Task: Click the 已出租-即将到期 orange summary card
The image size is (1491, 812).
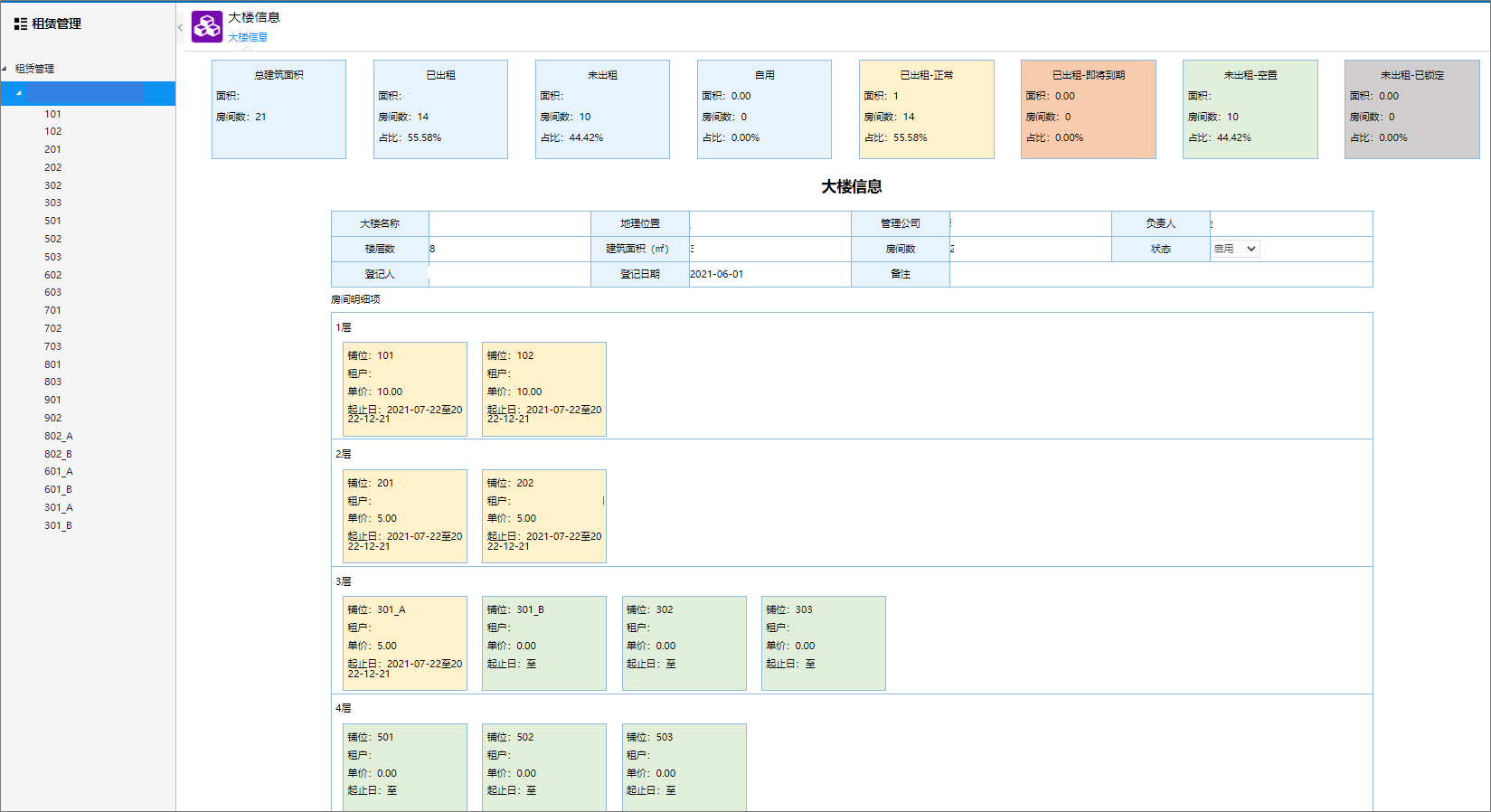Action: click(x=1089, y=109)
